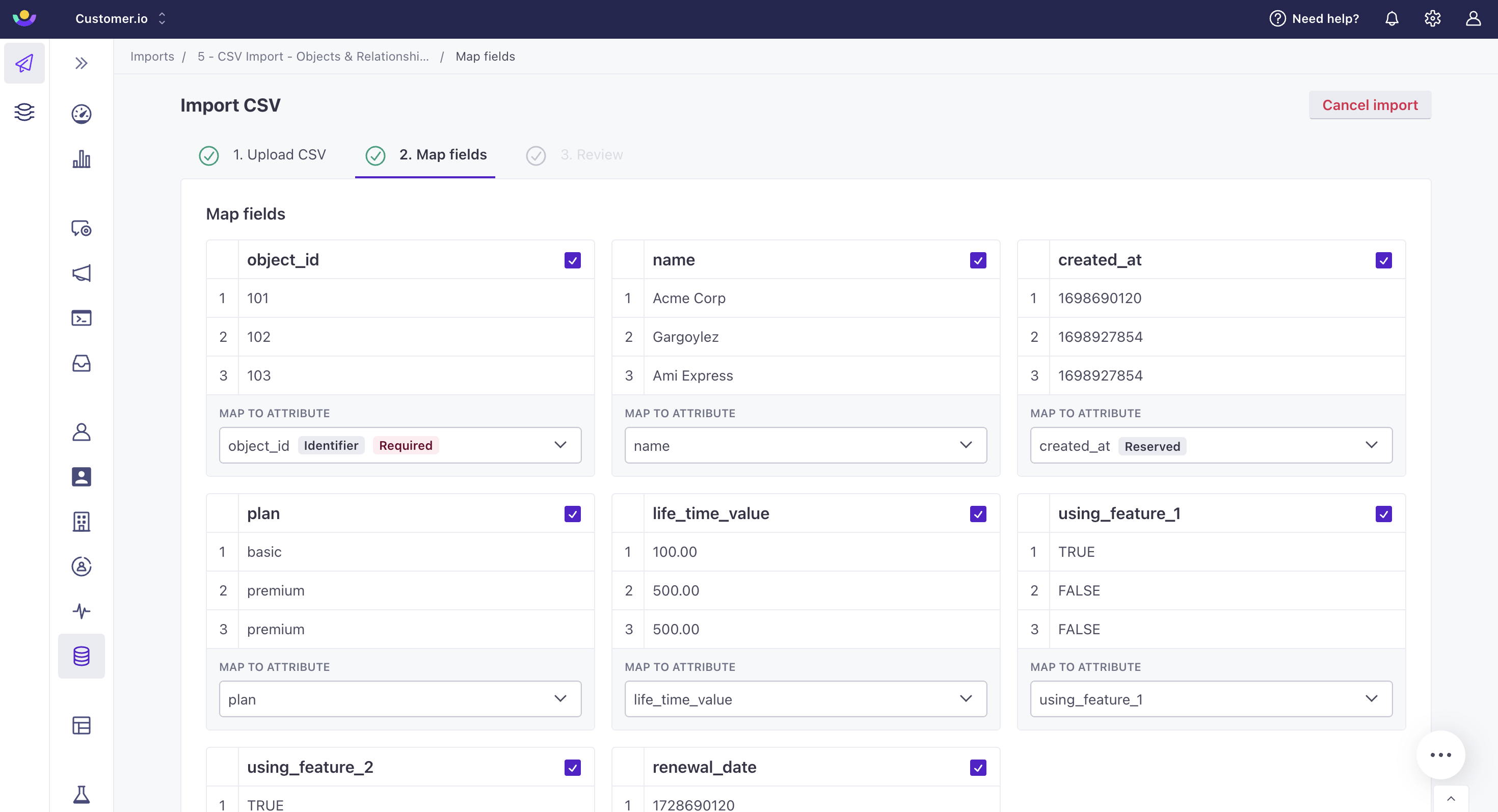Click the Import CSV heading
1498x812 pixels.
230,105
